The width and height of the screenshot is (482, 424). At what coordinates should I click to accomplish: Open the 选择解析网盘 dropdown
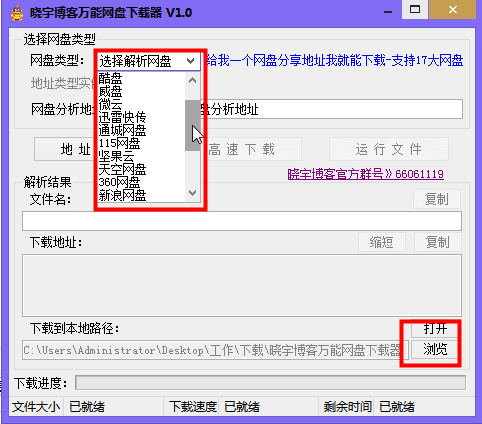[x=149, y=61]
